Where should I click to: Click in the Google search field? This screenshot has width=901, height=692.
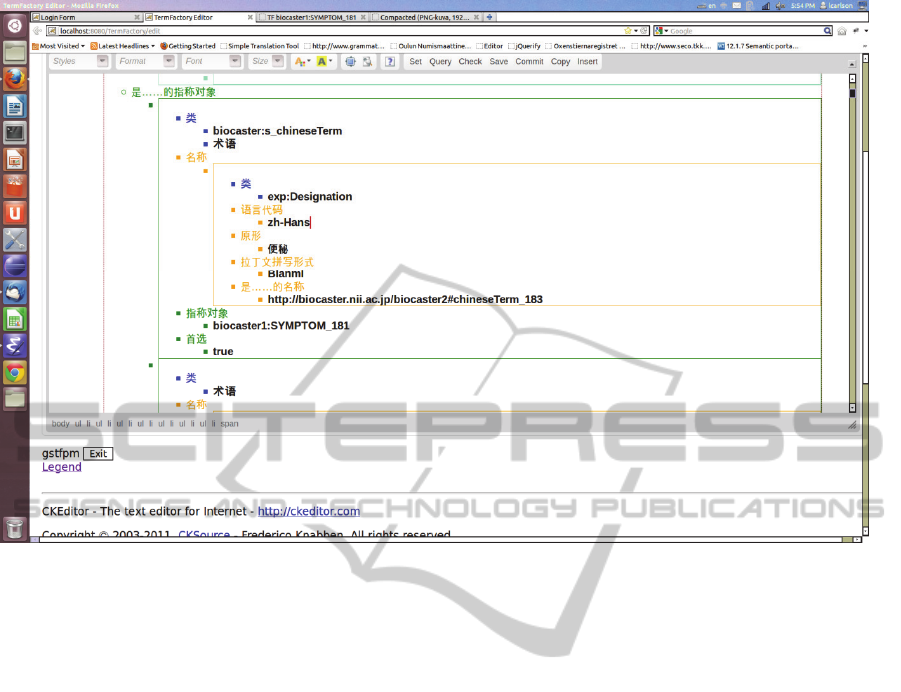[750, 31]
